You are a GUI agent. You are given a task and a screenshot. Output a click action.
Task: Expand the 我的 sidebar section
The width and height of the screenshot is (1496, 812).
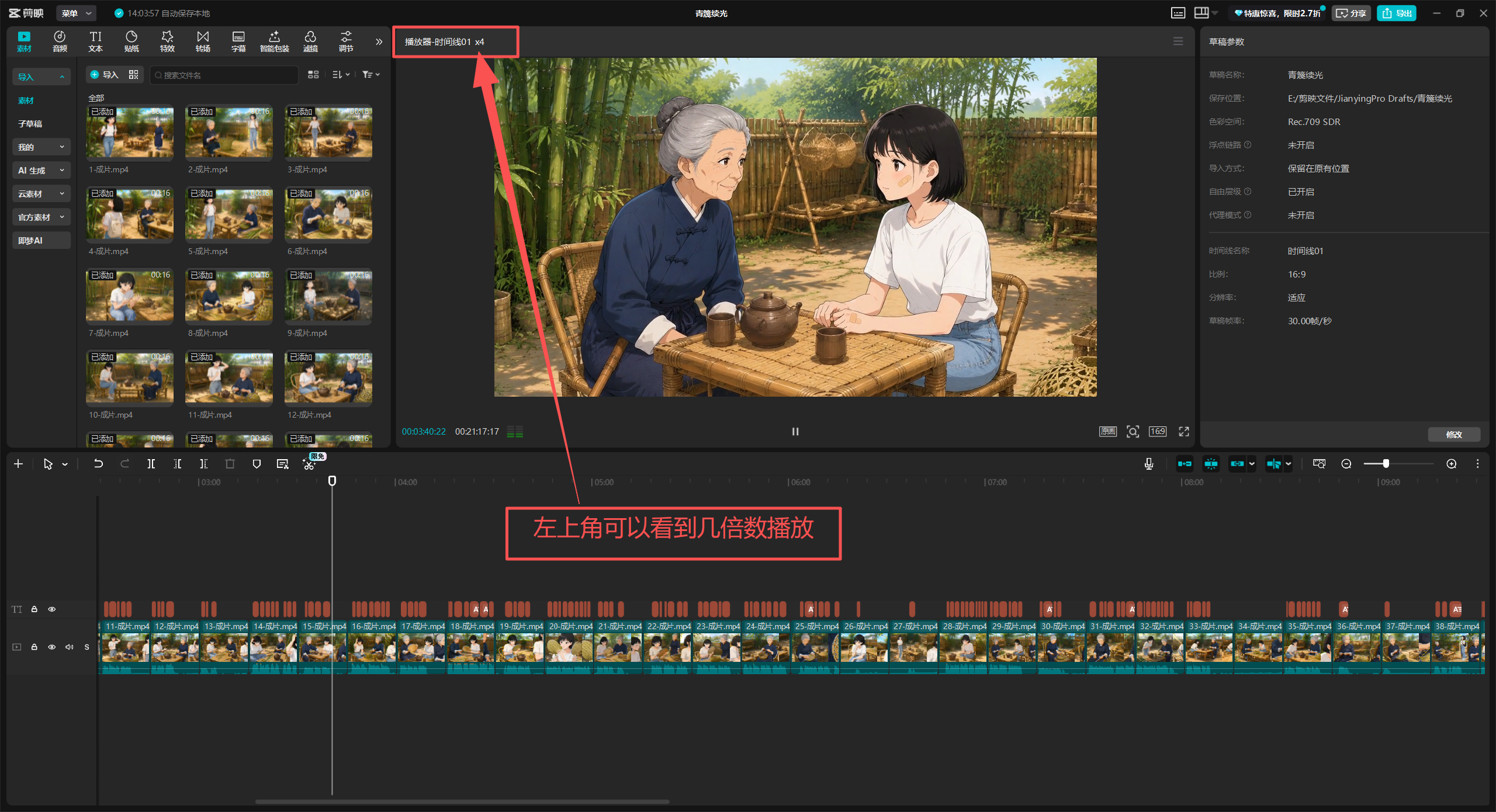tap(41, 147)
